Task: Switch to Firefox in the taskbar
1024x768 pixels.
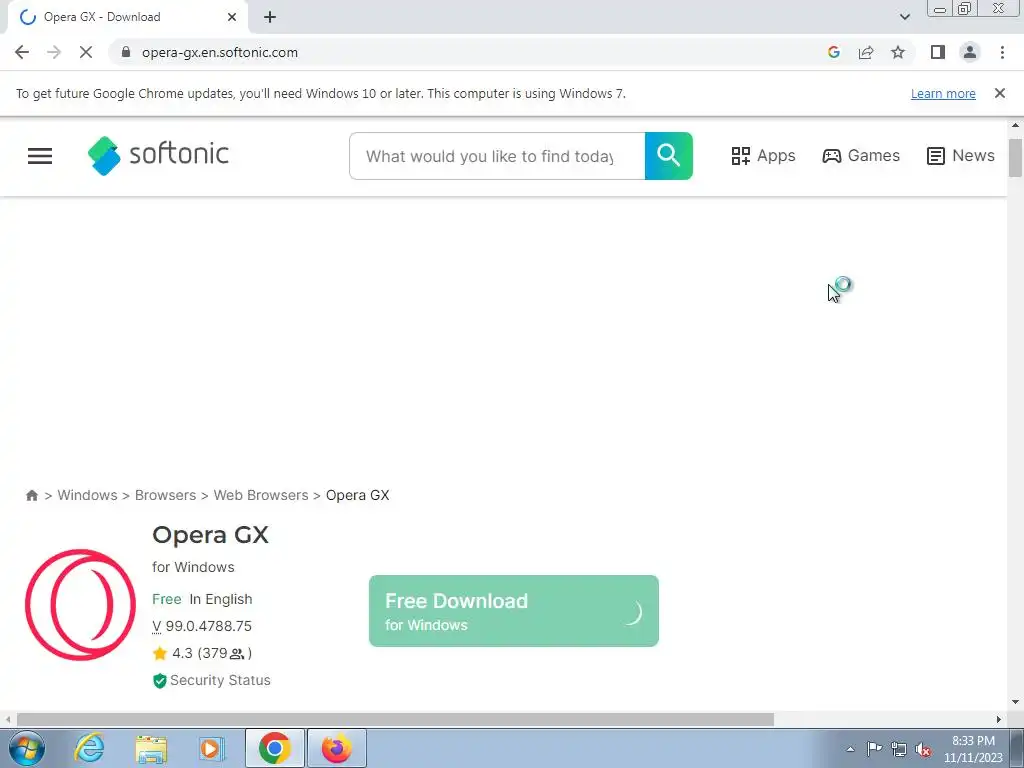Action: click(336, 748)
